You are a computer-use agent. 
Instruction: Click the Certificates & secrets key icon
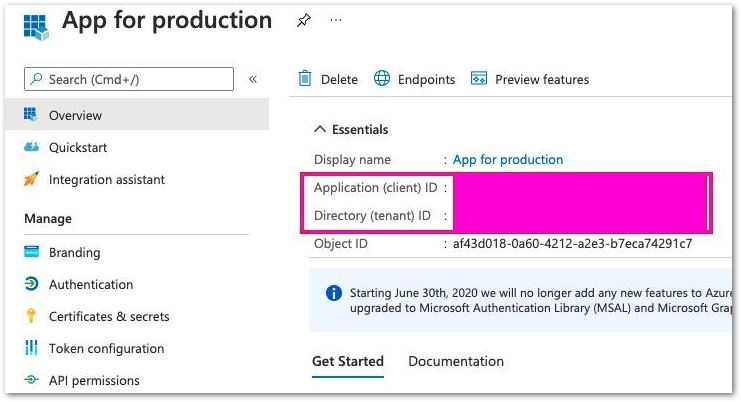(x=31, y=316)
